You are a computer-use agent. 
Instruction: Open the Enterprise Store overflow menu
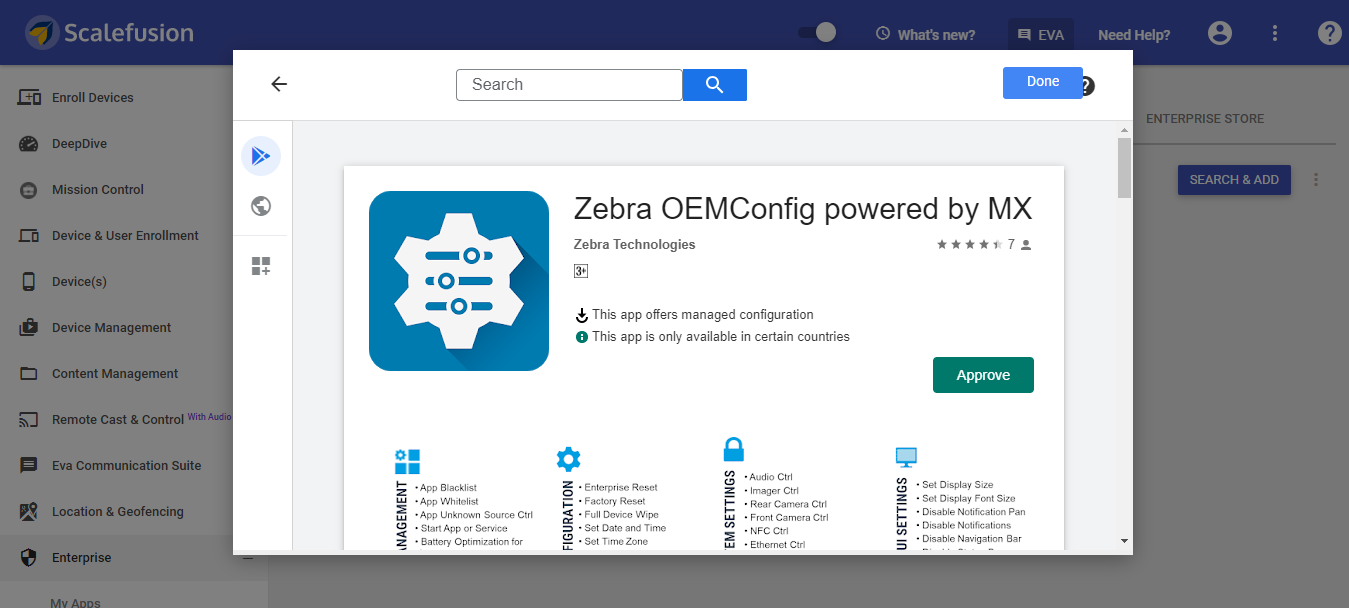1315,179
